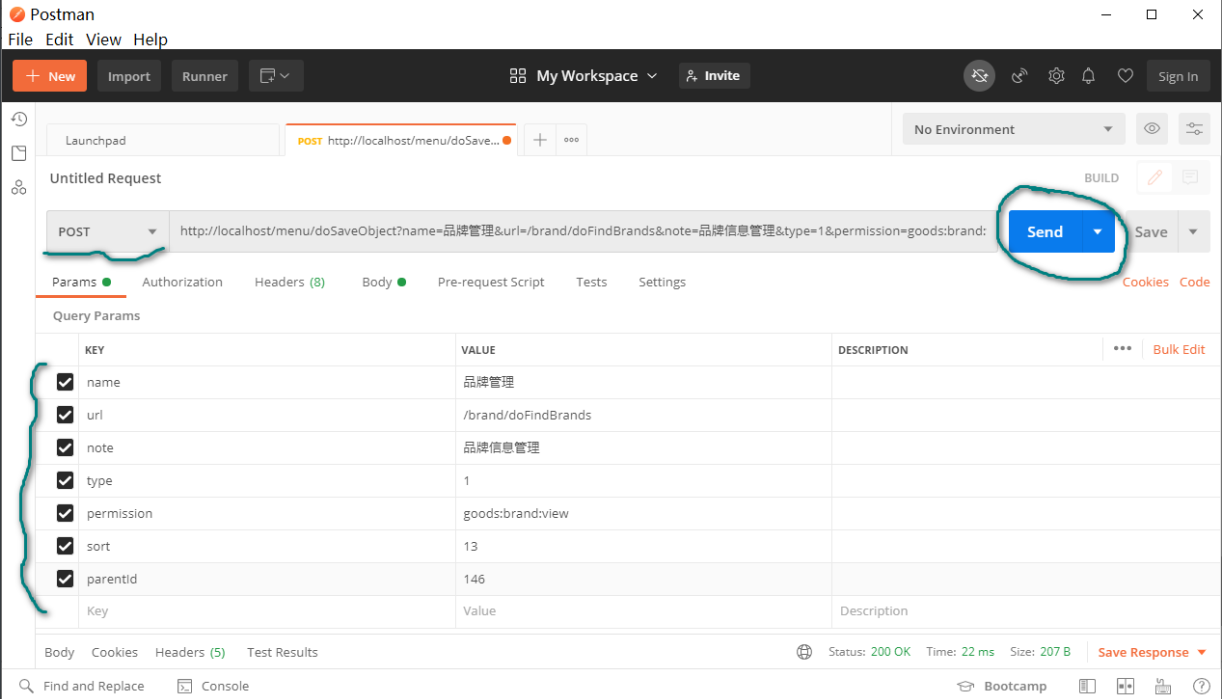This screenshot has height=699, width=1222.
Task: Open the comments icon near BUILD
Action: point(1190,178)
